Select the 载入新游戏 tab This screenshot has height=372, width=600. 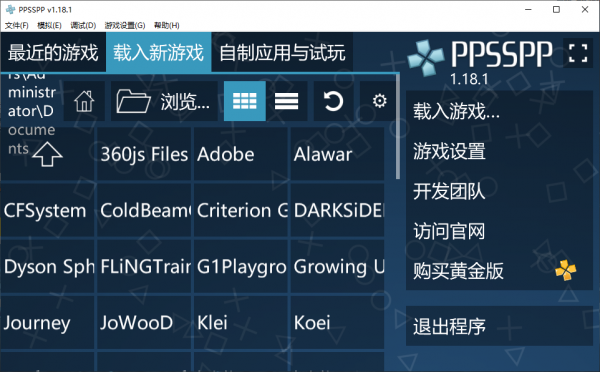point(158,52)
